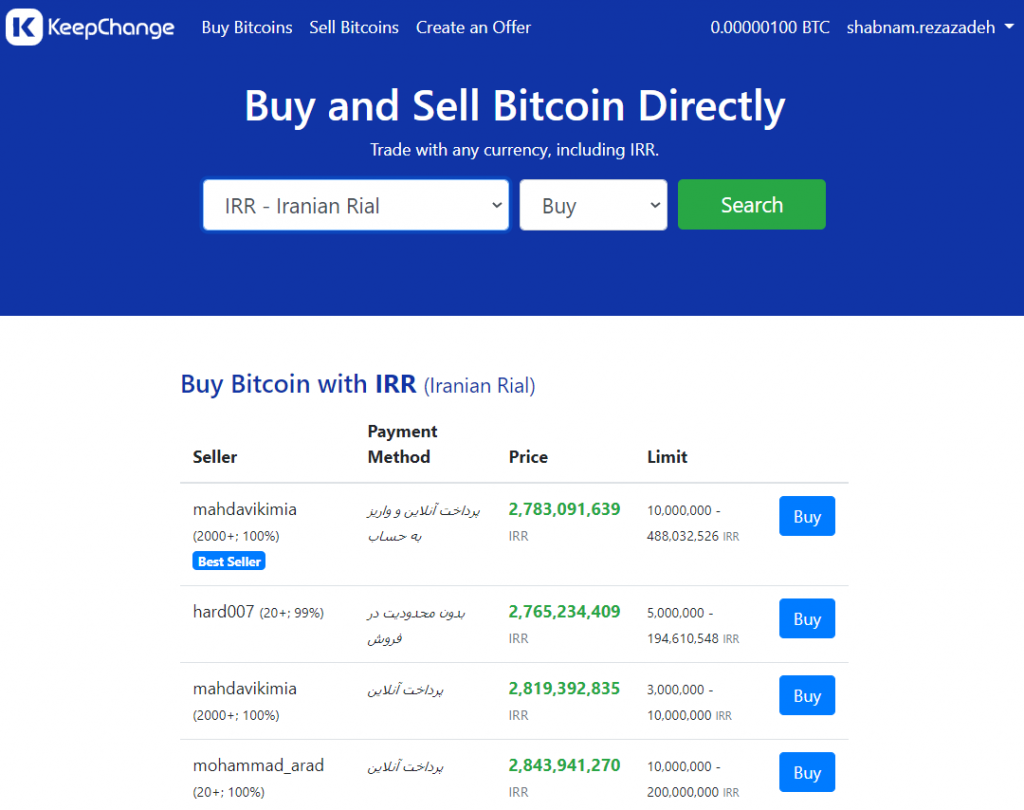This screenshot has width=1024, height=810.
Task: Open the Buy Bitcoins nav item
Action: pyautogui.click(x=247, y=28)
